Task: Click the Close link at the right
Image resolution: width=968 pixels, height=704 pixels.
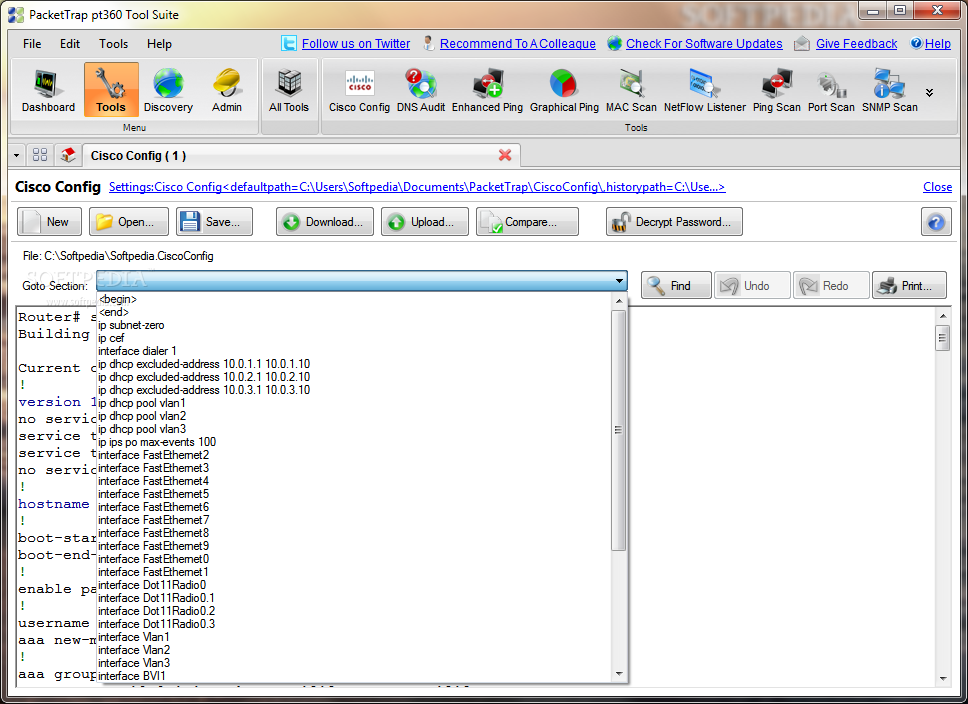Action: 937,187
